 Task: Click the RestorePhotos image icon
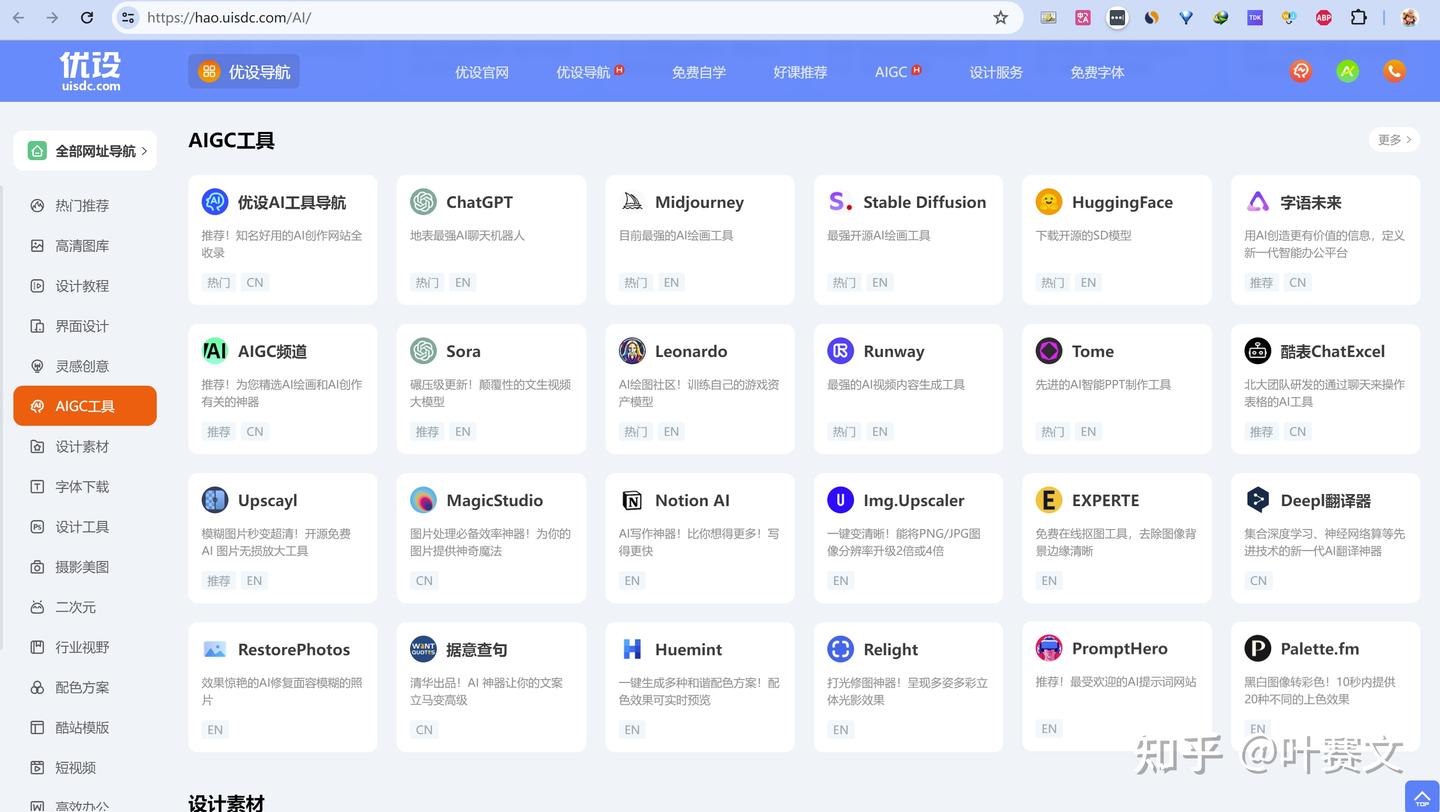(215, 649)
